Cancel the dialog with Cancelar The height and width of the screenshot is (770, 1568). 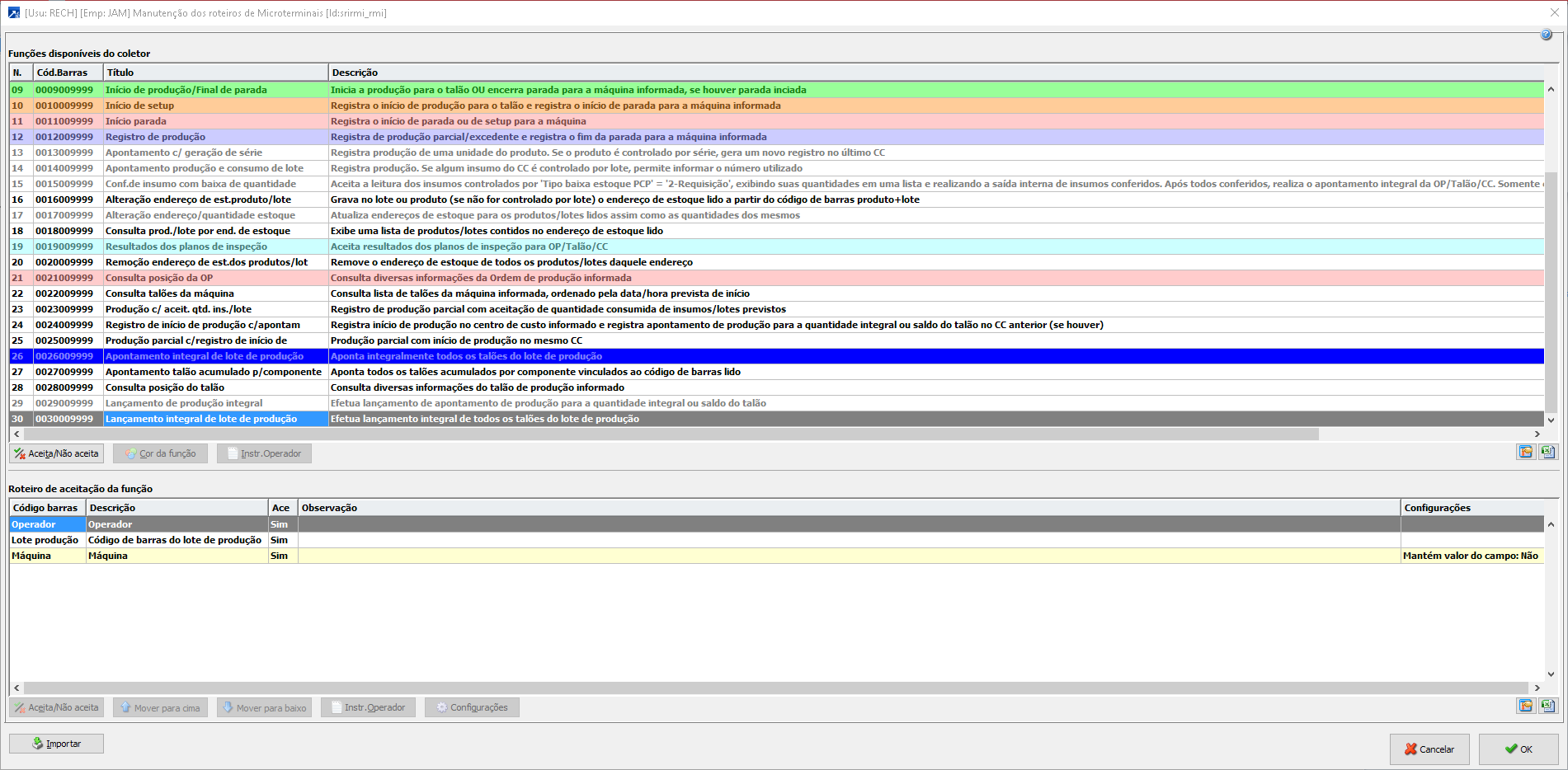click(x=1429, y=749)
